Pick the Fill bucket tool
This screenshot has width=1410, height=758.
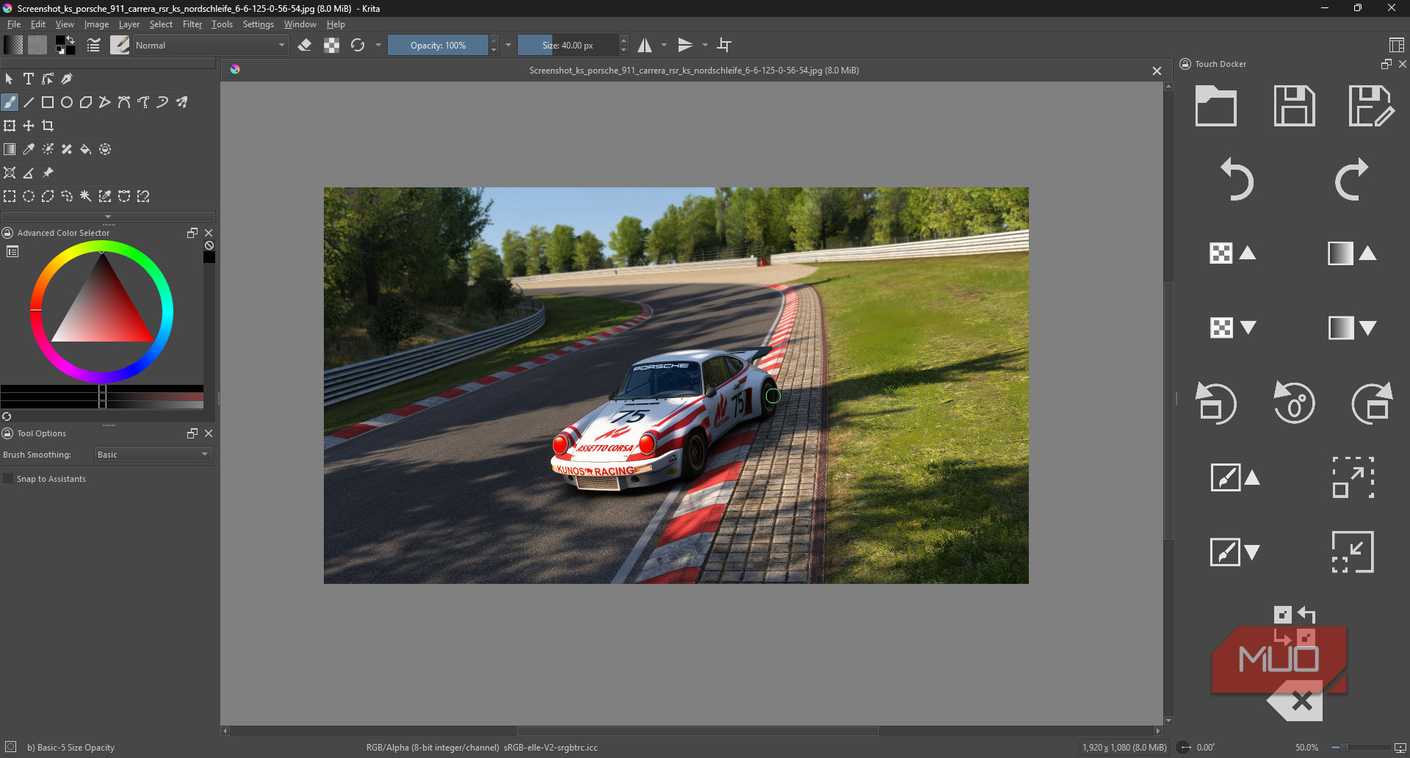point(85,149)
